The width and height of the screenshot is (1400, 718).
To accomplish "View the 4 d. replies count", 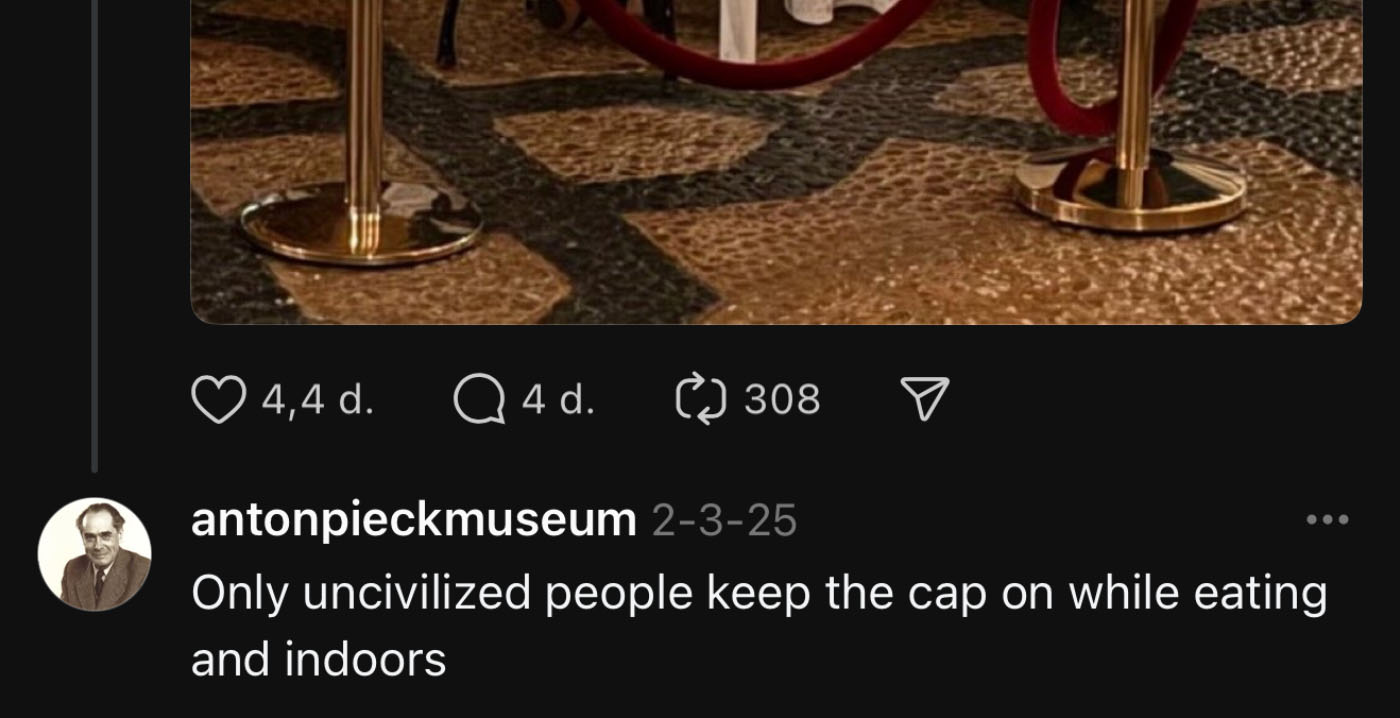I will (558, 400).
